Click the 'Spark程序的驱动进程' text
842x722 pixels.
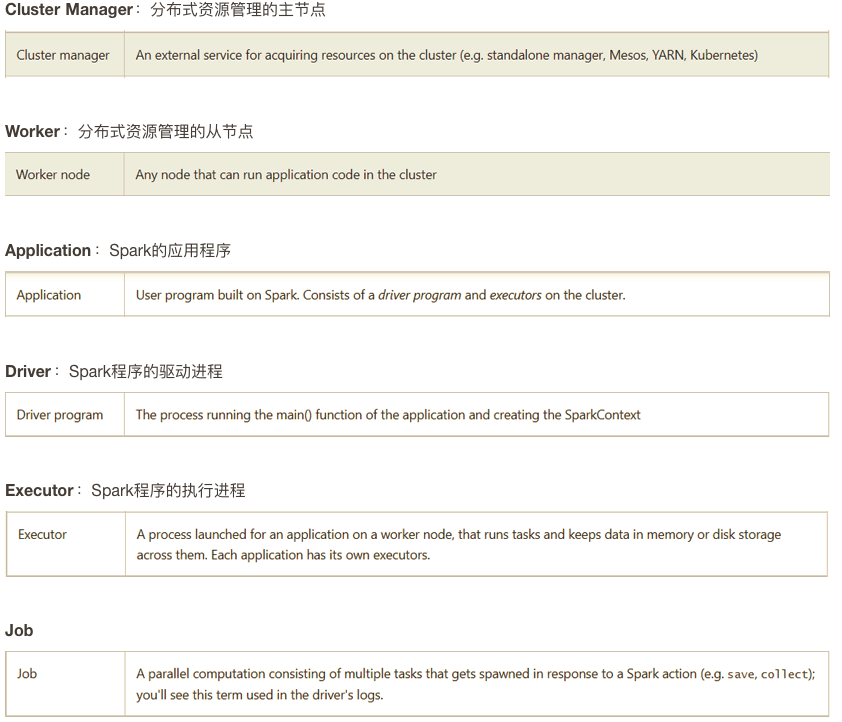pyautogui.click(x=146, y=371)
